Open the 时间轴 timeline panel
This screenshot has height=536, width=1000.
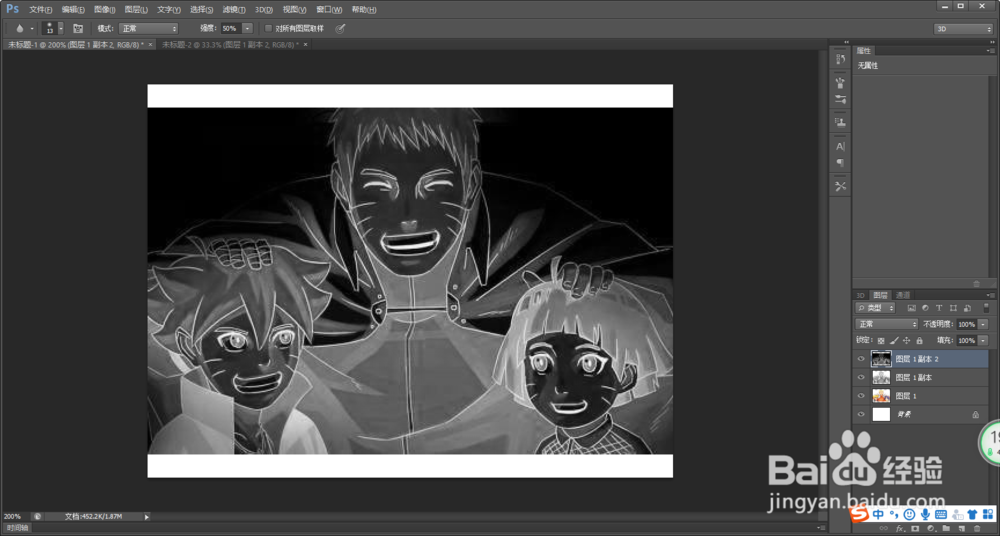[16, 528]
